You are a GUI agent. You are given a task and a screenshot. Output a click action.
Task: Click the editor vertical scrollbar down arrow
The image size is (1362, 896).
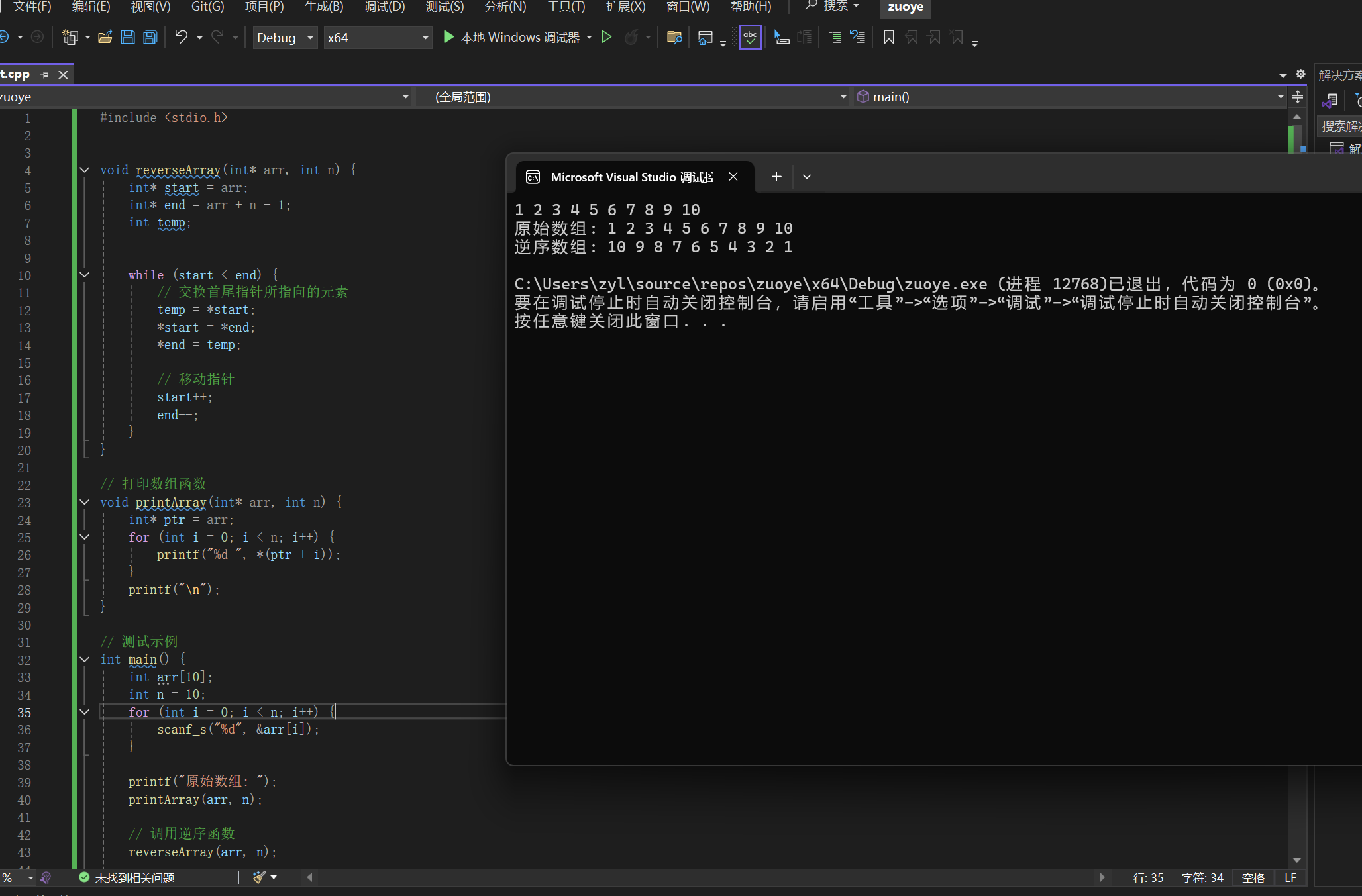pyautogui.click(x=1297, y=860)
